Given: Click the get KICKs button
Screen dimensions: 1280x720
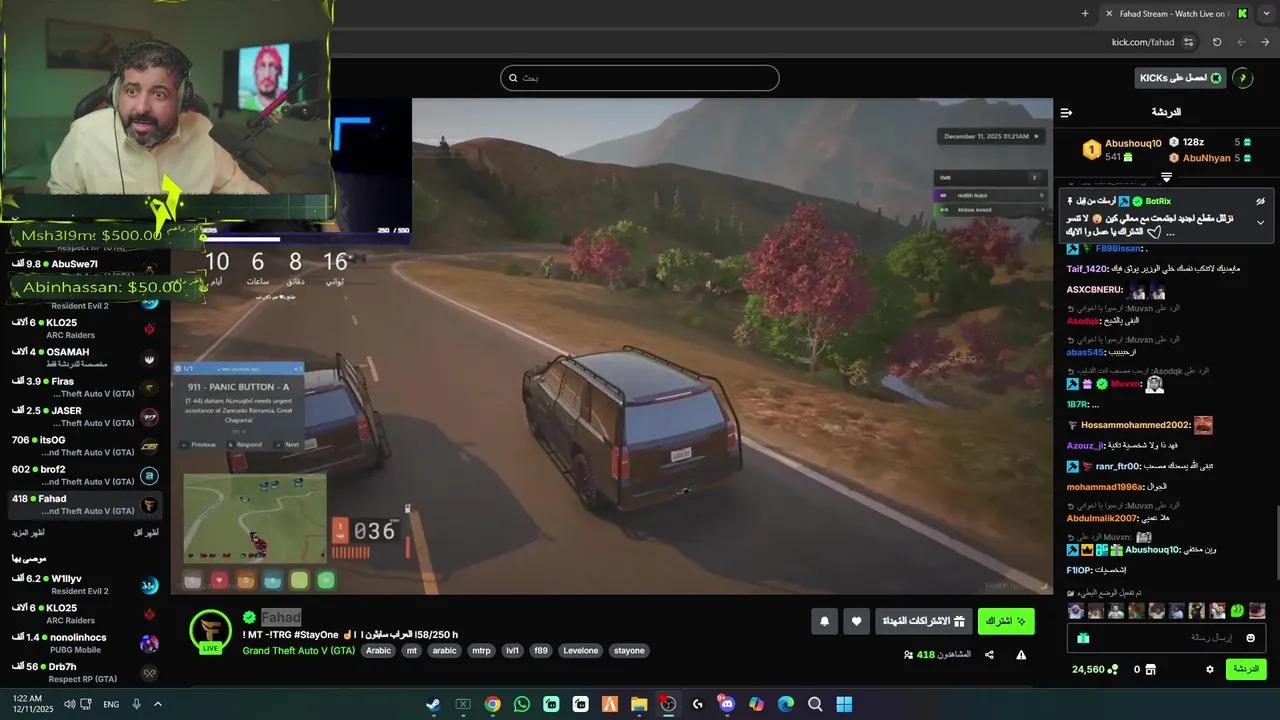Looking at the screenshot, I should pyautogui.click(x=1181, y=78).
